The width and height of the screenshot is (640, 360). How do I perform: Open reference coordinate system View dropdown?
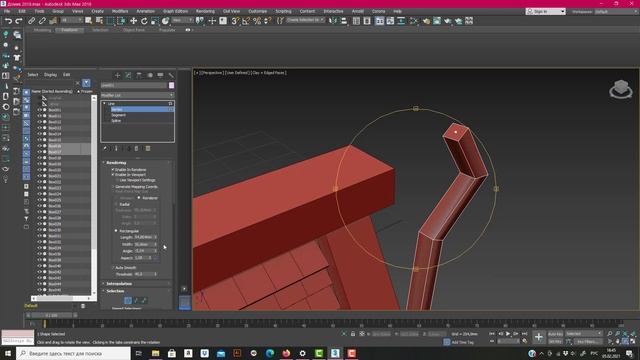(x=182, y=20)
